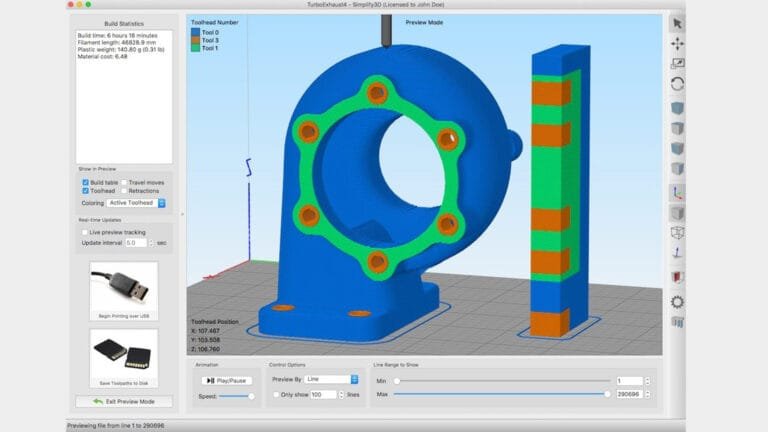Click the Tool 3 orange legend swatch
Screen dimensions: 768x432
195,40
